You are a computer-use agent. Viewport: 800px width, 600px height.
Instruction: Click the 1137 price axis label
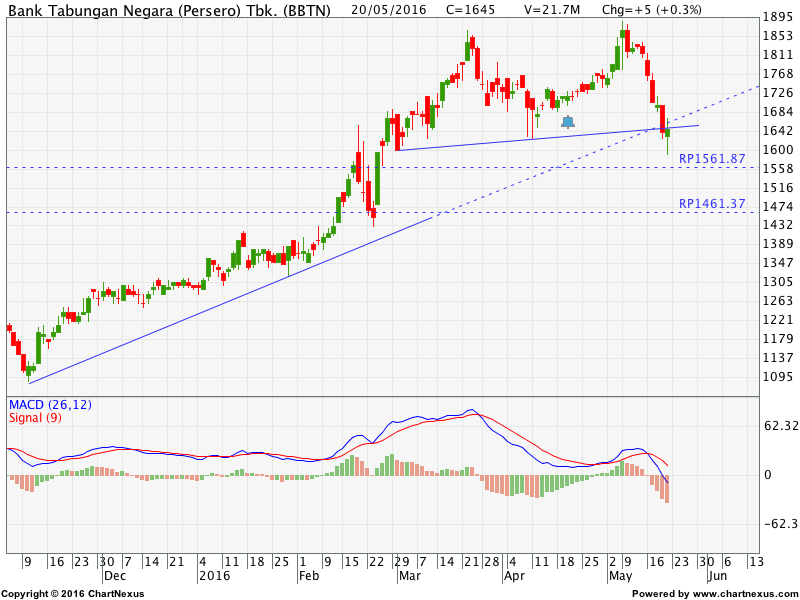778,357
